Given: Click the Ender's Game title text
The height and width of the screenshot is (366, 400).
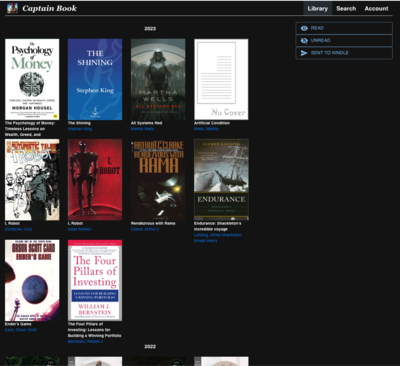Looking at the screenshot, I should point(18,324).
